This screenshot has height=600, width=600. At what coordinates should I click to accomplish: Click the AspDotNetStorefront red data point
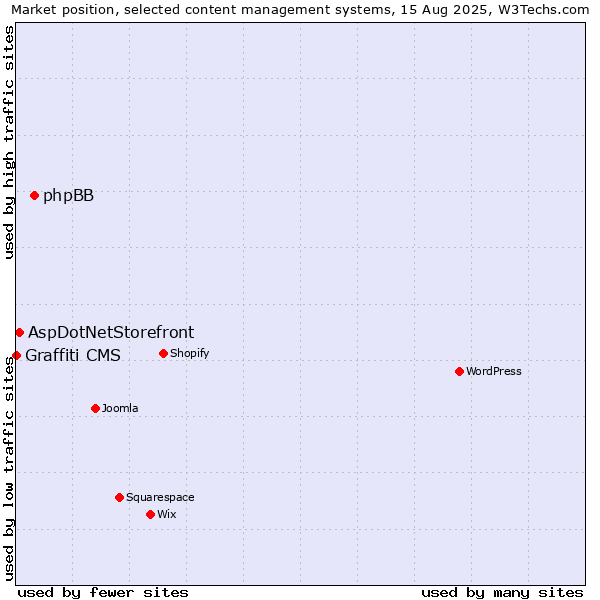[20, 333]
